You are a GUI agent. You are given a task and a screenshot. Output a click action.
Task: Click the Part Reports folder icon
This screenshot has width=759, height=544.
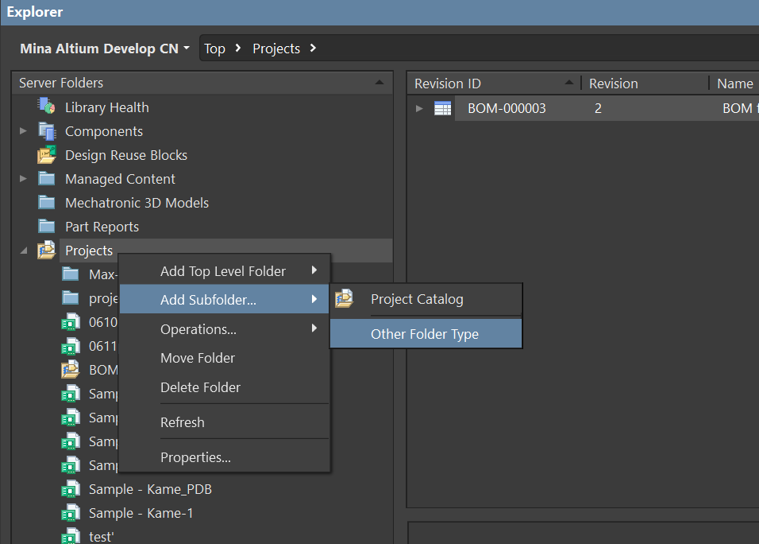pyautogui.click(x=46, y=226)
